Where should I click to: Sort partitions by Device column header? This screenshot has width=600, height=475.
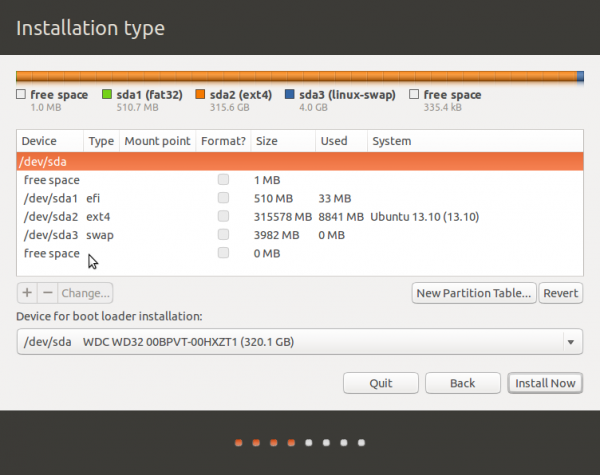click(x=39, y=142)
